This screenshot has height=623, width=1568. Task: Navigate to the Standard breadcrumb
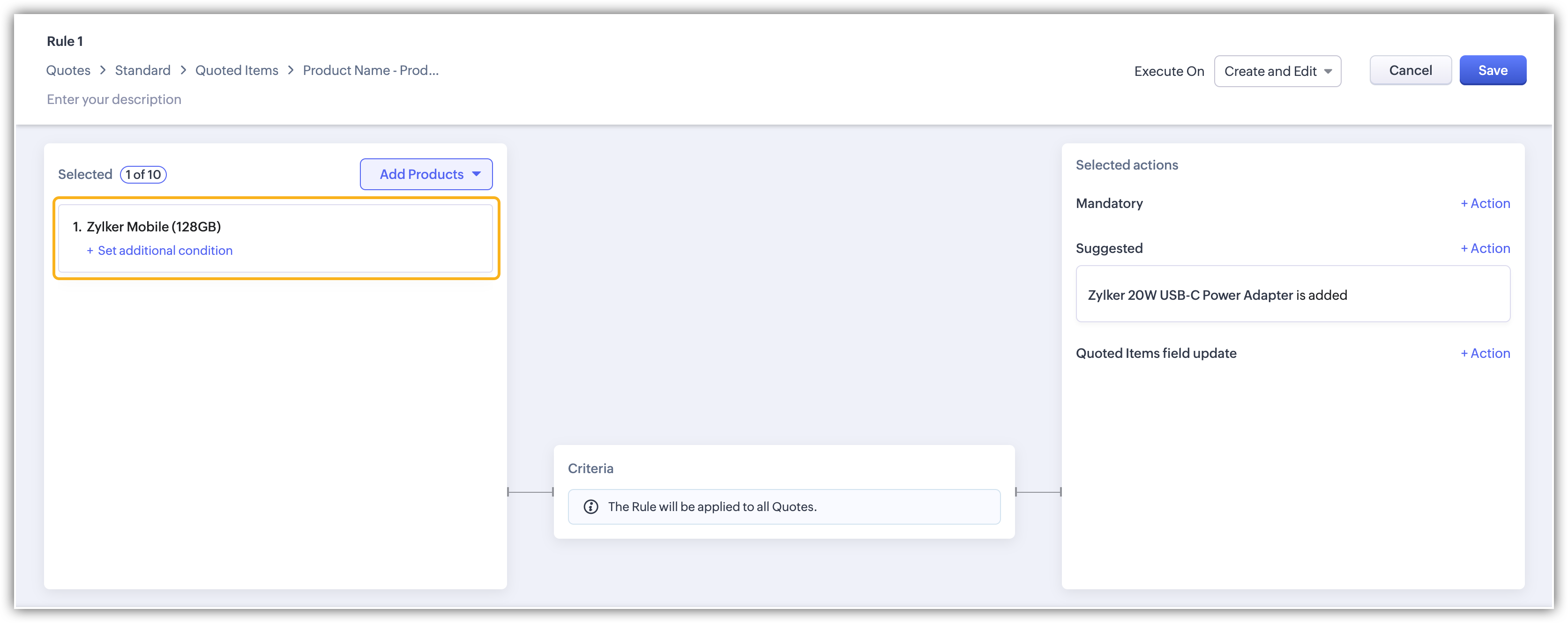[x=142, y=71]
